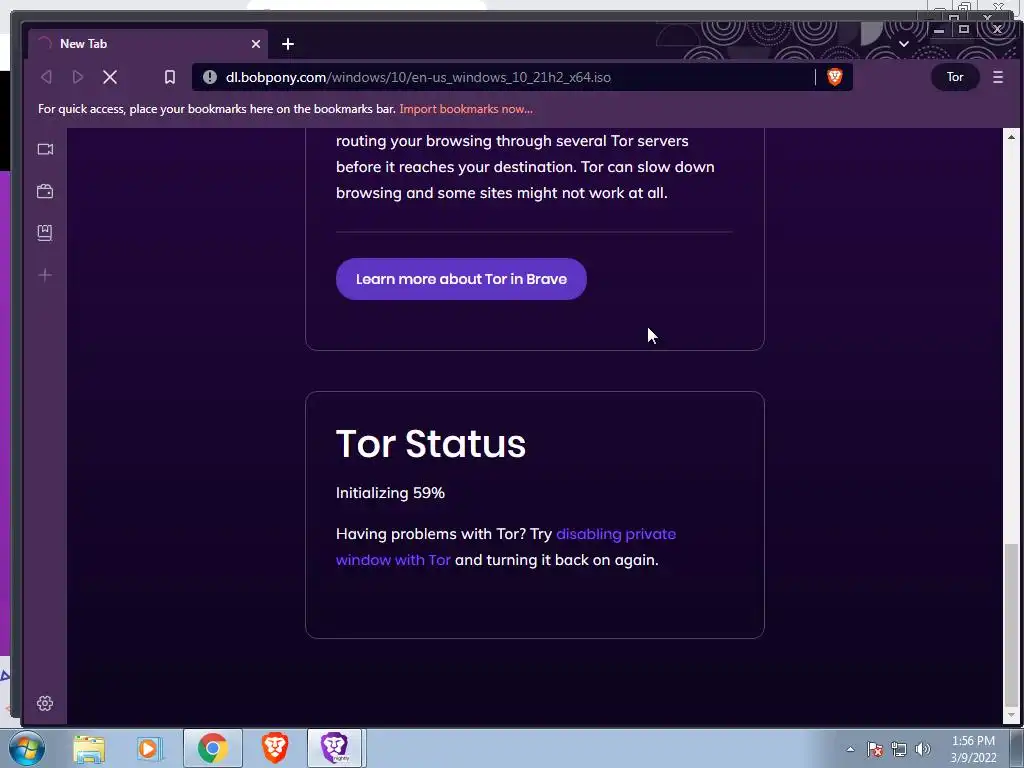Expand the tab search chevron dropdown

[x=904, y=44]
